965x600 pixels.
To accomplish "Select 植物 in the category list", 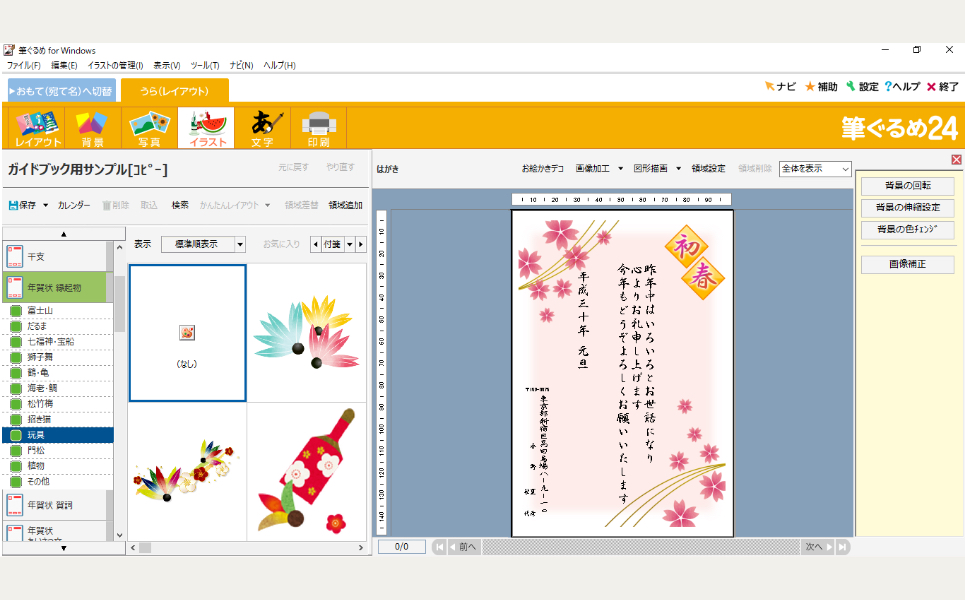I will coord(58,466).
